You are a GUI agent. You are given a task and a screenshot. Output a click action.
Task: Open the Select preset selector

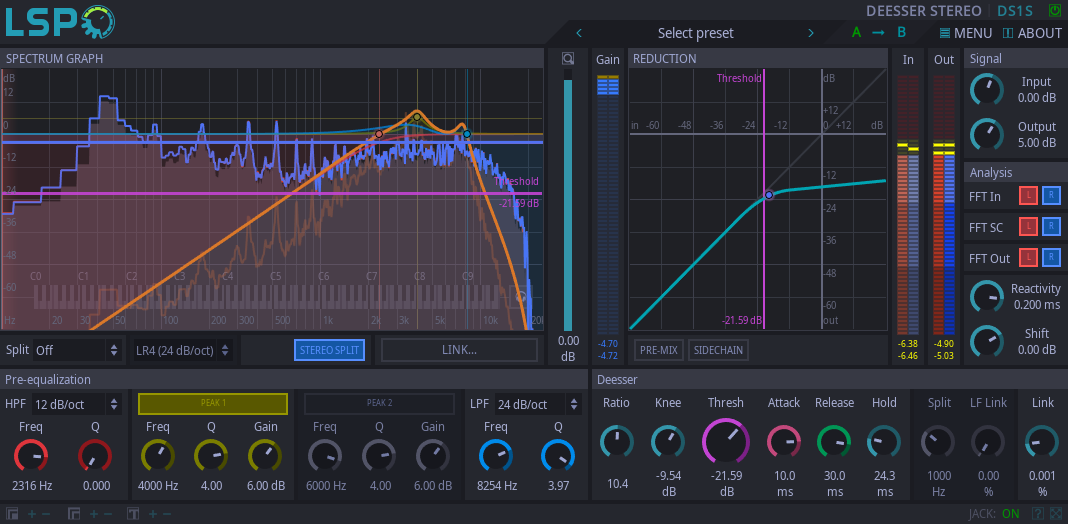point(695,33)
